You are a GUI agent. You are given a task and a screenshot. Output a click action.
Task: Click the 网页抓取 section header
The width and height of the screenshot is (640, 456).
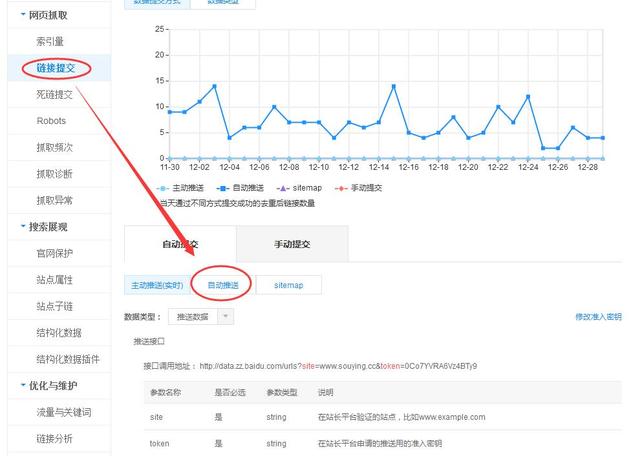pos(48,15)
